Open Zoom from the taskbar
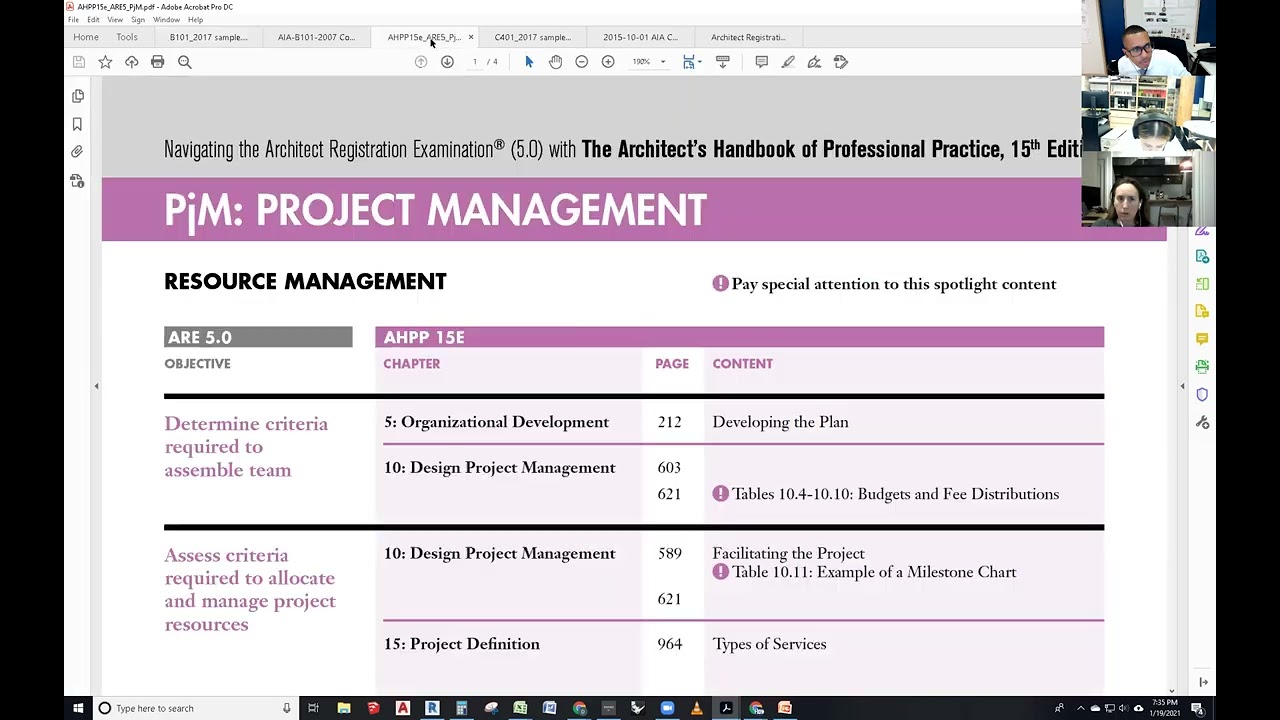 point(667,708)
